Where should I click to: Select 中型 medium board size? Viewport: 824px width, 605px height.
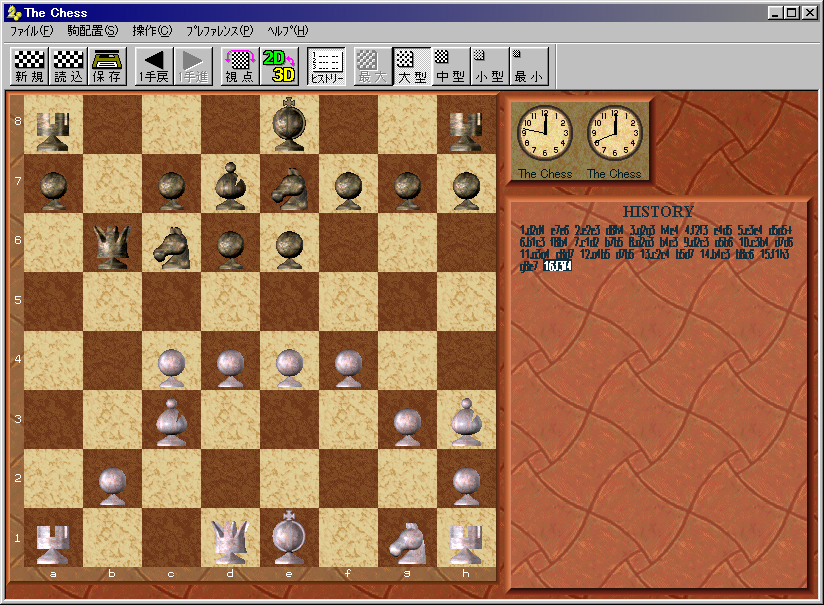coord(451,66)
